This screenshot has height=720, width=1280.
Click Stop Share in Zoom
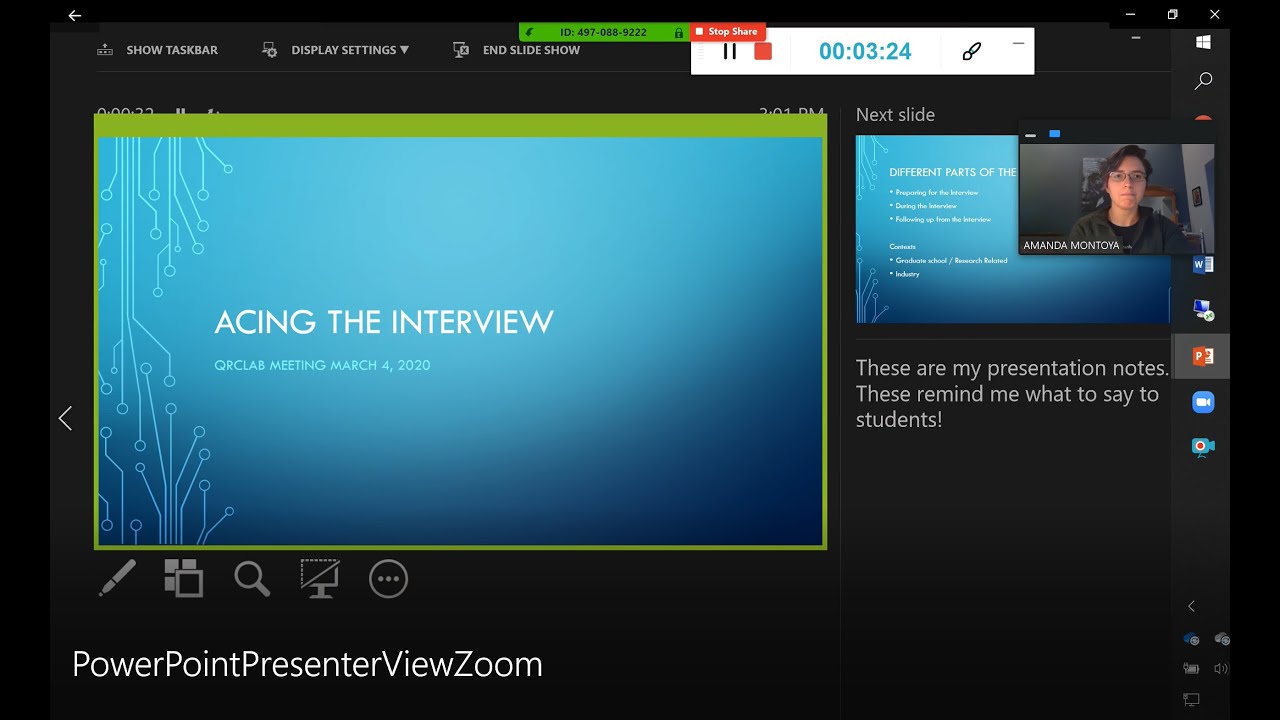[x=727, y=32]
